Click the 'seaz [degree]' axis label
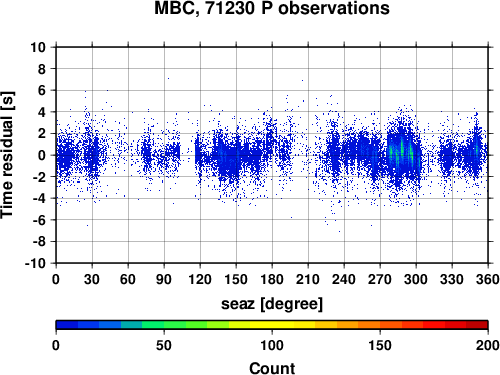Screen dimensions: 500x375 (x=272, y=304)
